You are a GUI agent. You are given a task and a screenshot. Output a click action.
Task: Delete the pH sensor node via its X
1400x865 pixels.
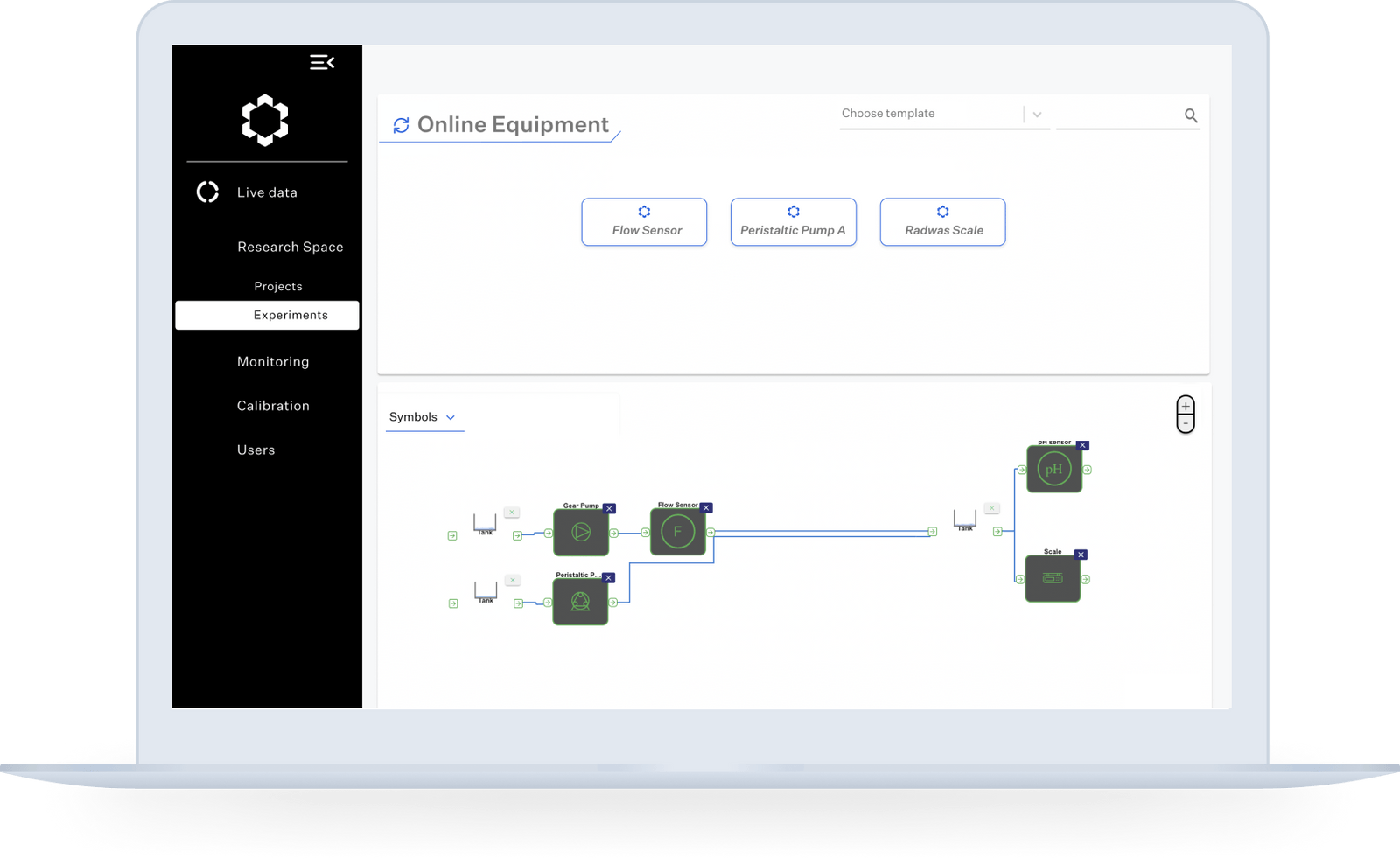pos(1082,444)
